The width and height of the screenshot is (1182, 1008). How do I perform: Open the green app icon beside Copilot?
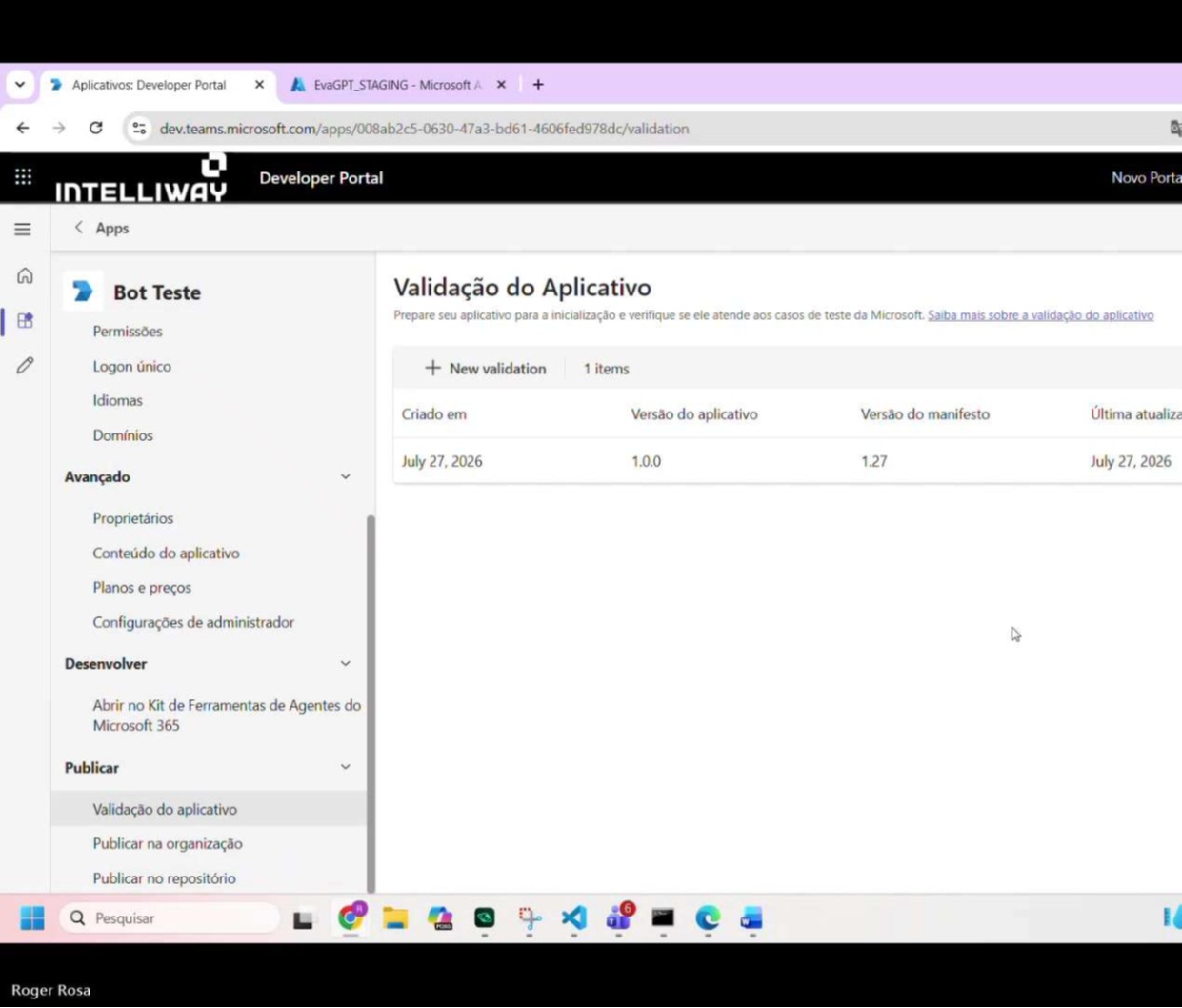(x=485, y=918)
